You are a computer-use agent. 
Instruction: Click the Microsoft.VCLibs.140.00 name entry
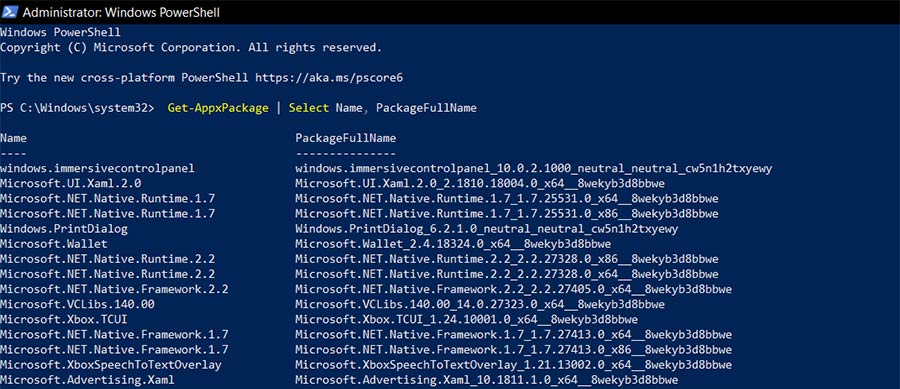77,304
